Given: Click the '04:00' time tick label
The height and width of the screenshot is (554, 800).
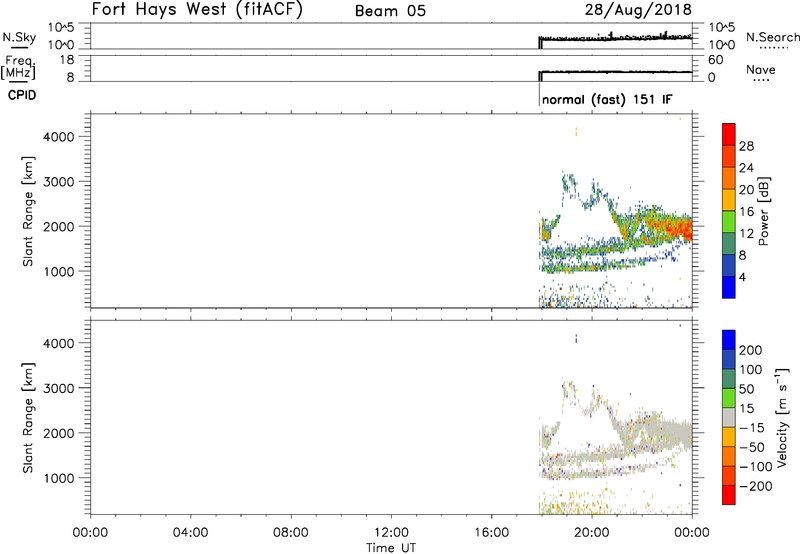Looking at the screenshot, I should (x=190, y=533).
